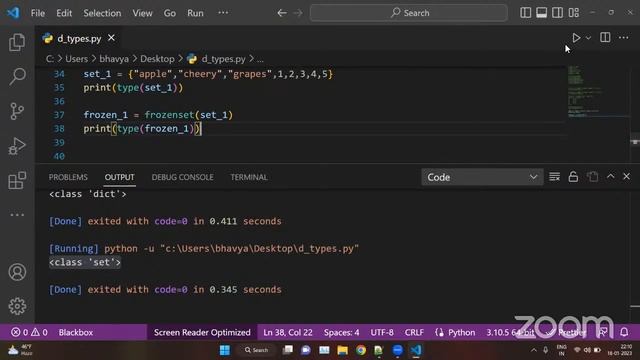640x360 pixels.
Task: Switch to the DEBUG CONSOLE tab
Action: (x=182, y=177)
